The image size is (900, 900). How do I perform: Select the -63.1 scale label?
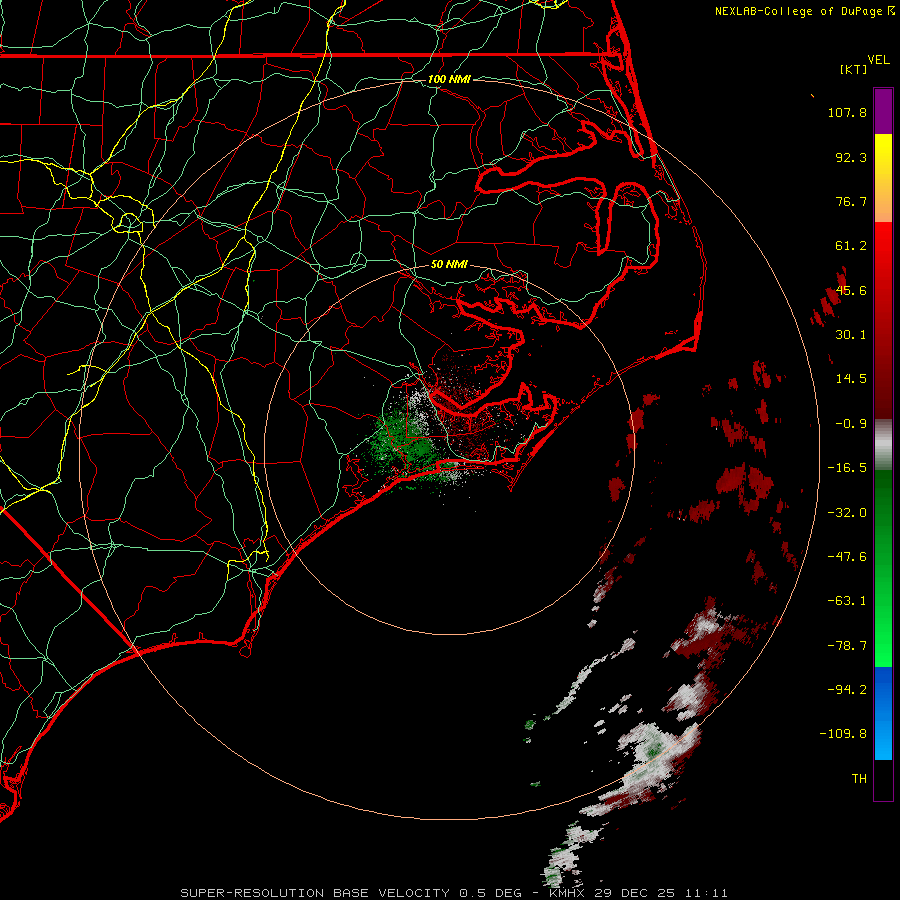pos(847,601)
